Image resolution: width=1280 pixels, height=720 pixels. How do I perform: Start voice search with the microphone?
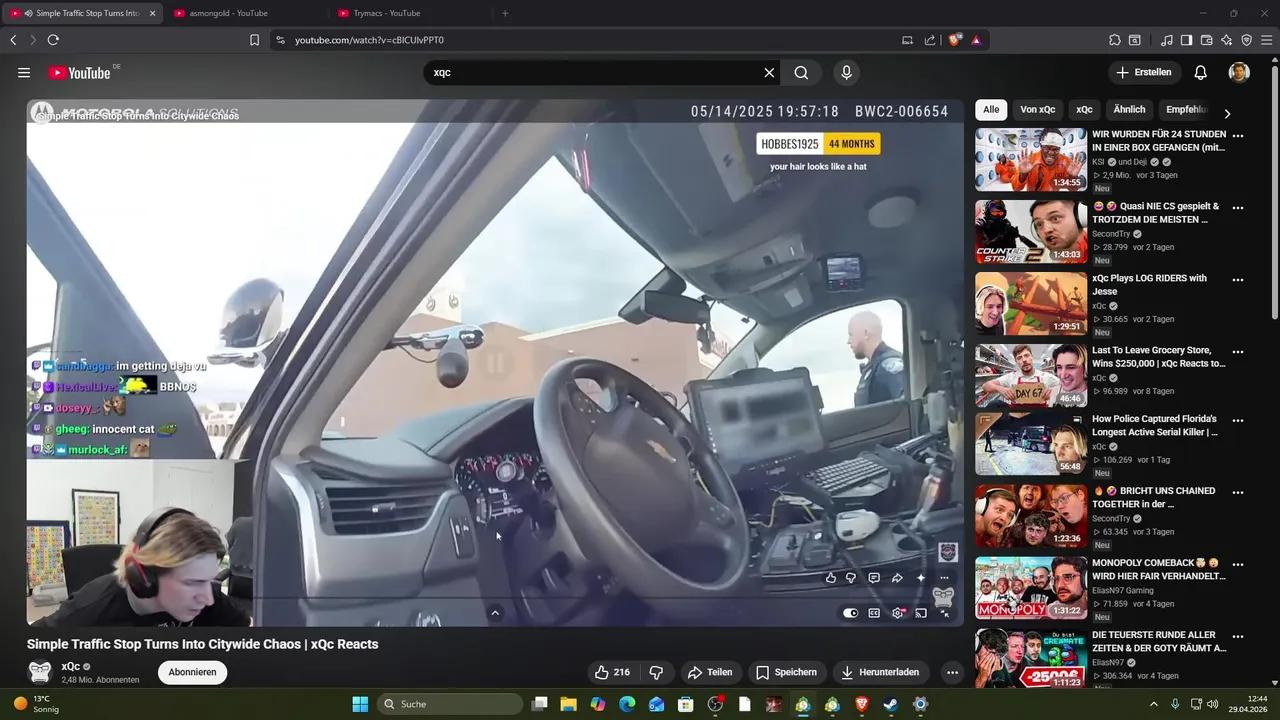(846, 73)
